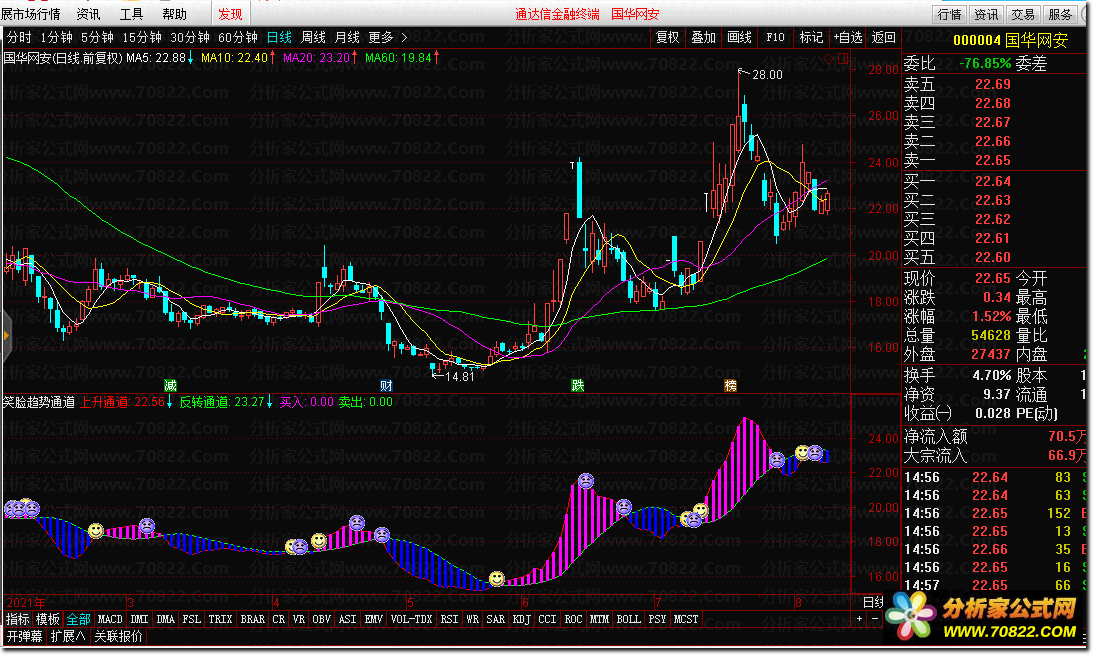Click the 跌 event marker on the chart
1095x656 pixels.
pyautogui.click(x=578, y=386)
